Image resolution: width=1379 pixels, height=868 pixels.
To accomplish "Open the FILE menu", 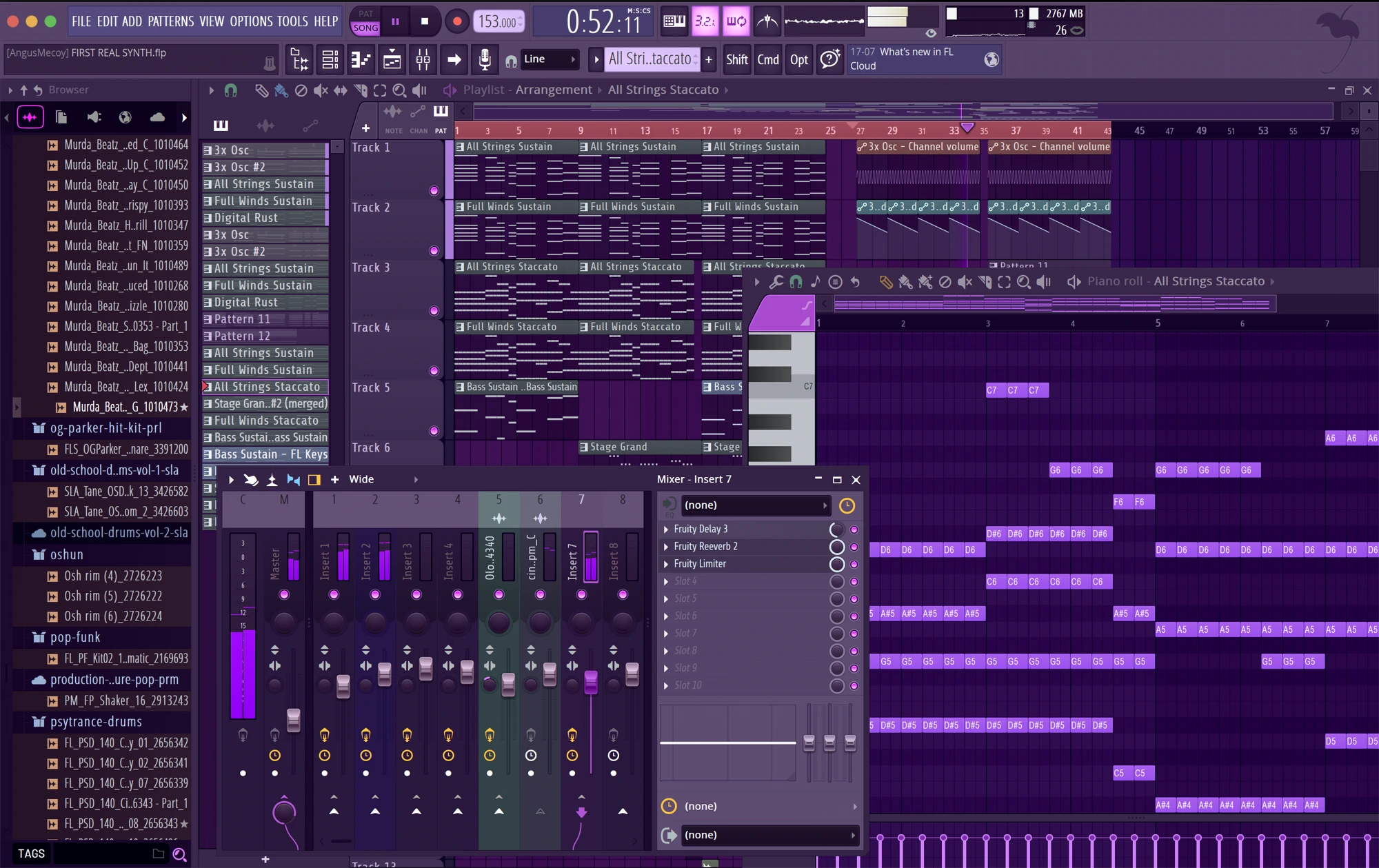I will 81,21.
